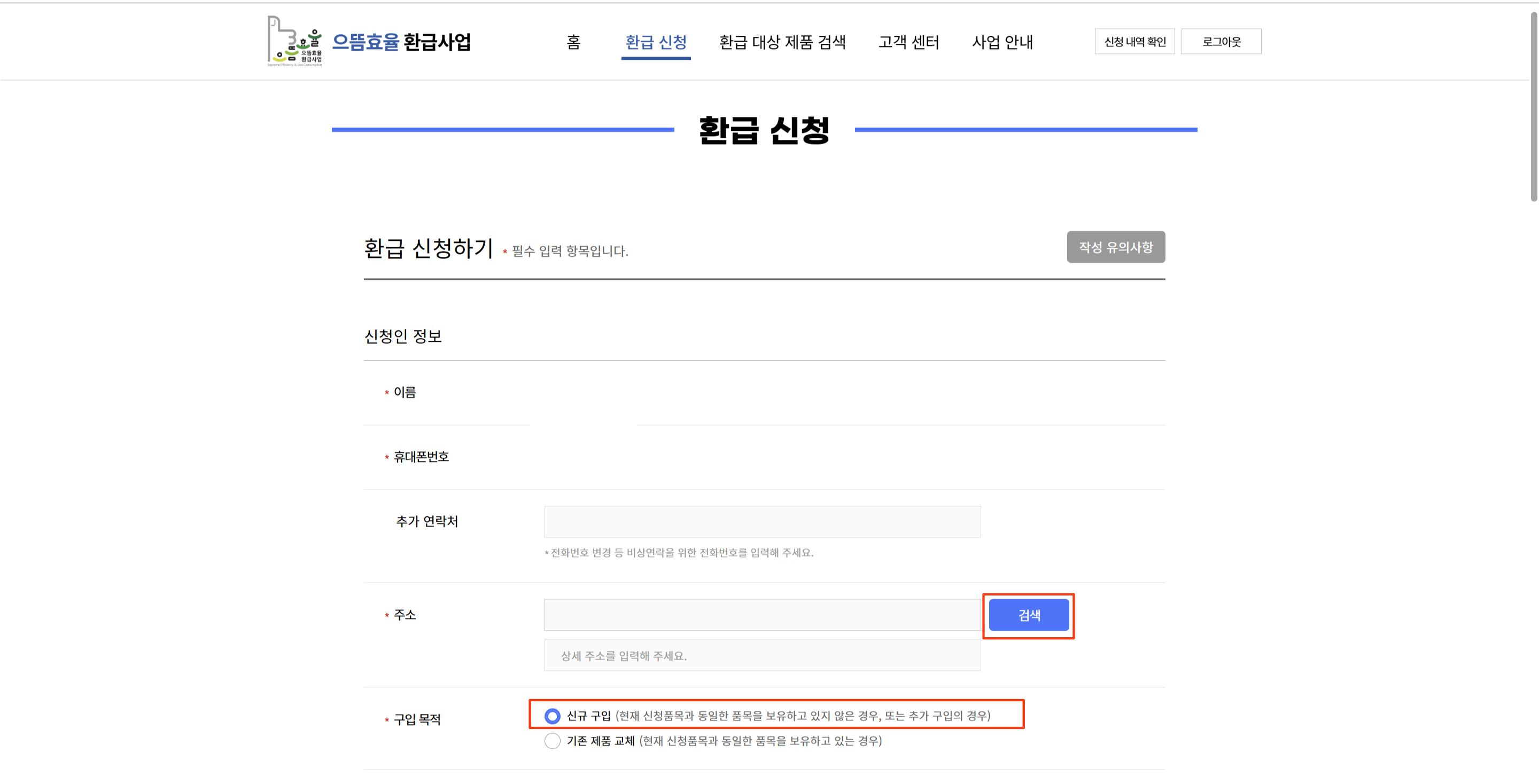Click the 신규 구입 option label text

[588, 716]
